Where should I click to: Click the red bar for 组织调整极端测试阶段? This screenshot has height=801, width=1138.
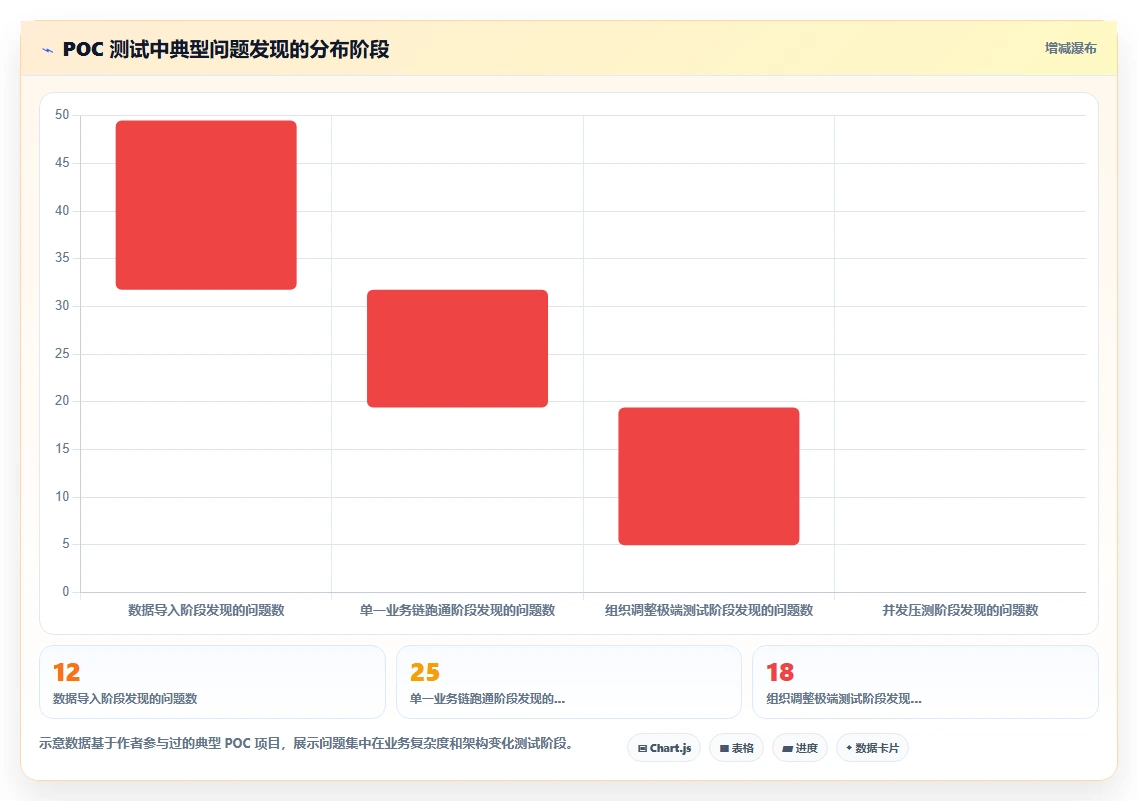(x=709, y=476)
